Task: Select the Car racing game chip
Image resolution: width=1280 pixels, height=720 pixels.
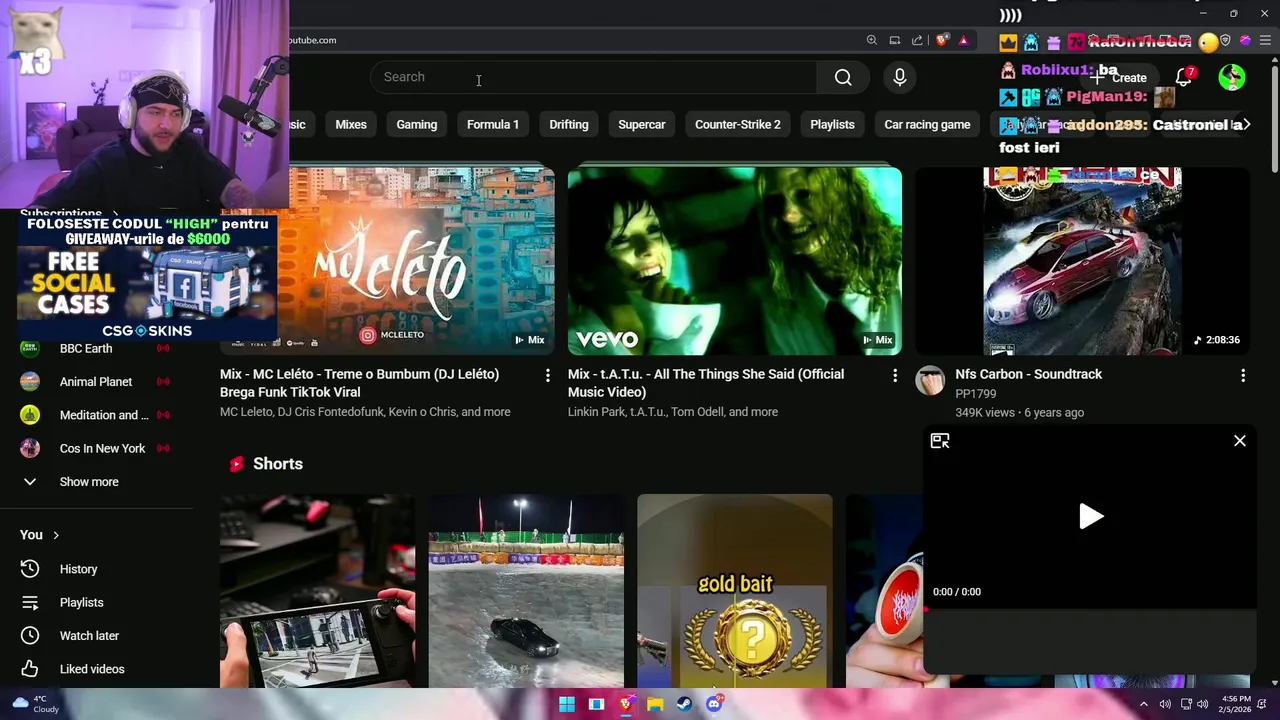Action: coord(927,124)
